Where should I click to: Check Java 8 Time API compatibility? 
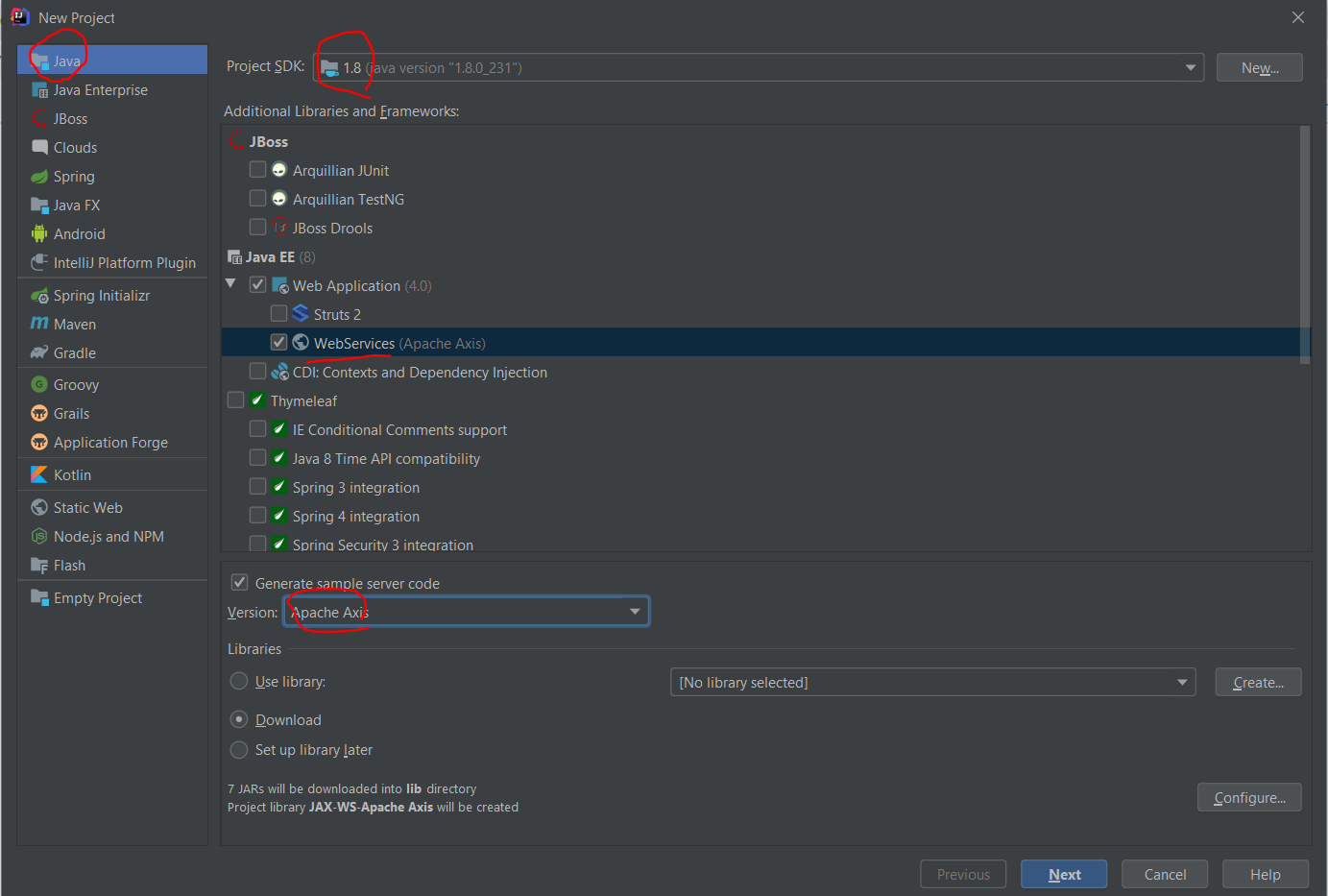pos(257,457)
